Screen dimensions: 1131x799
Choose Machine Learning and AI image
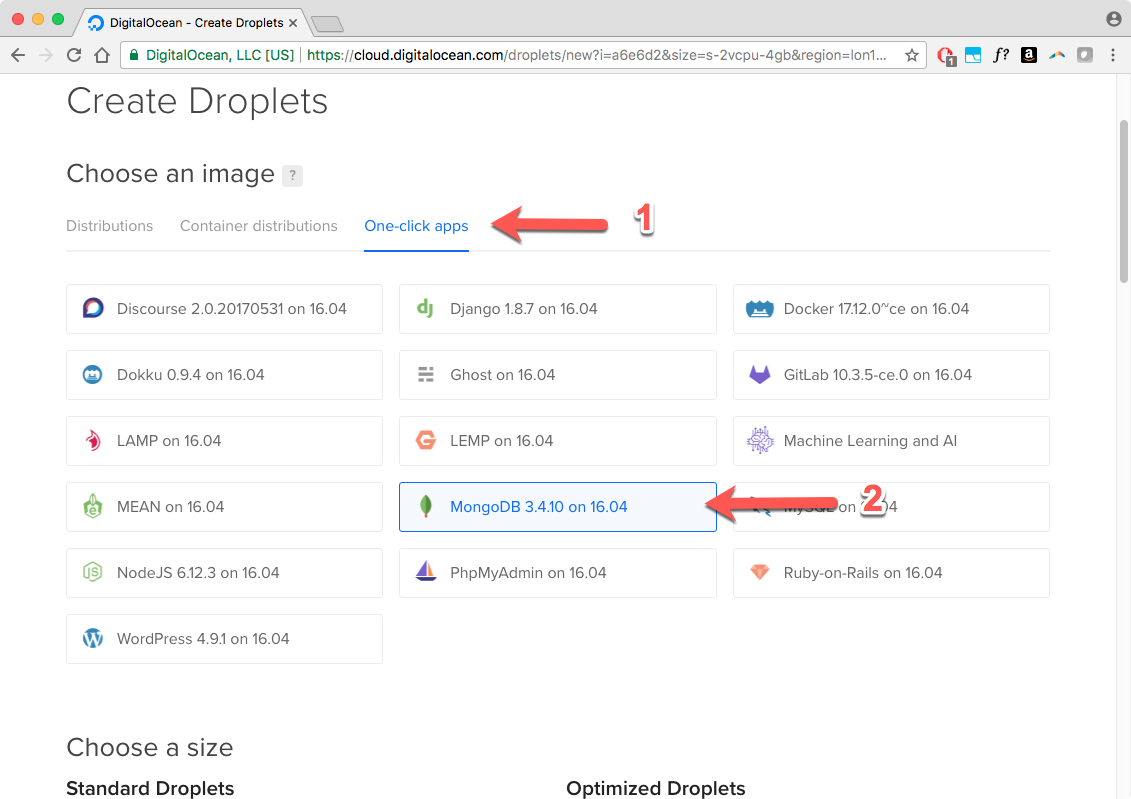(x=891, y=441)
